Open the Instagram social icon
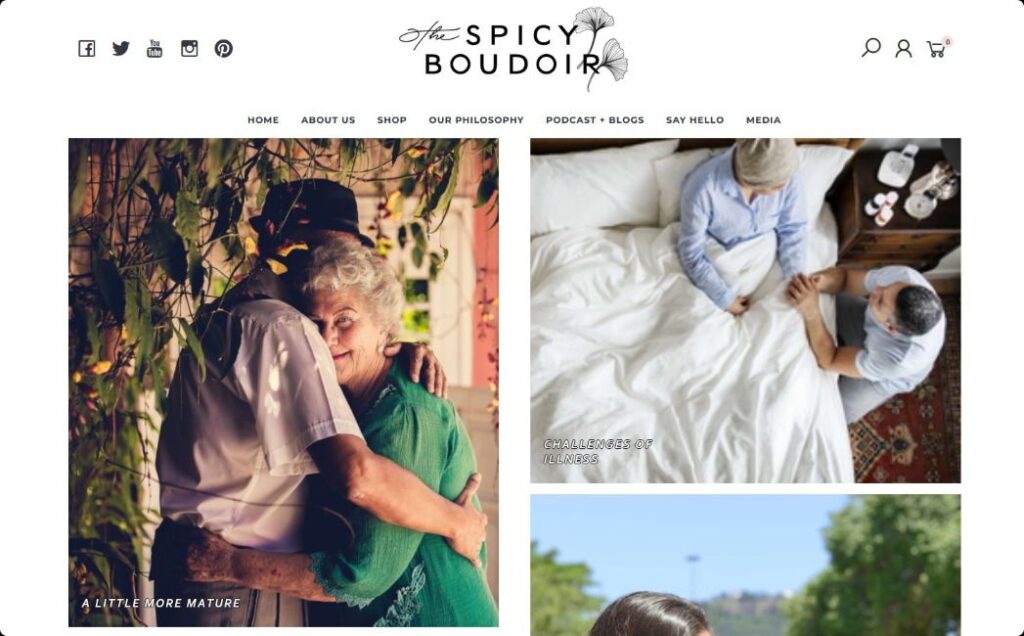The image size is (1024, 636). [x=189, y=48]
